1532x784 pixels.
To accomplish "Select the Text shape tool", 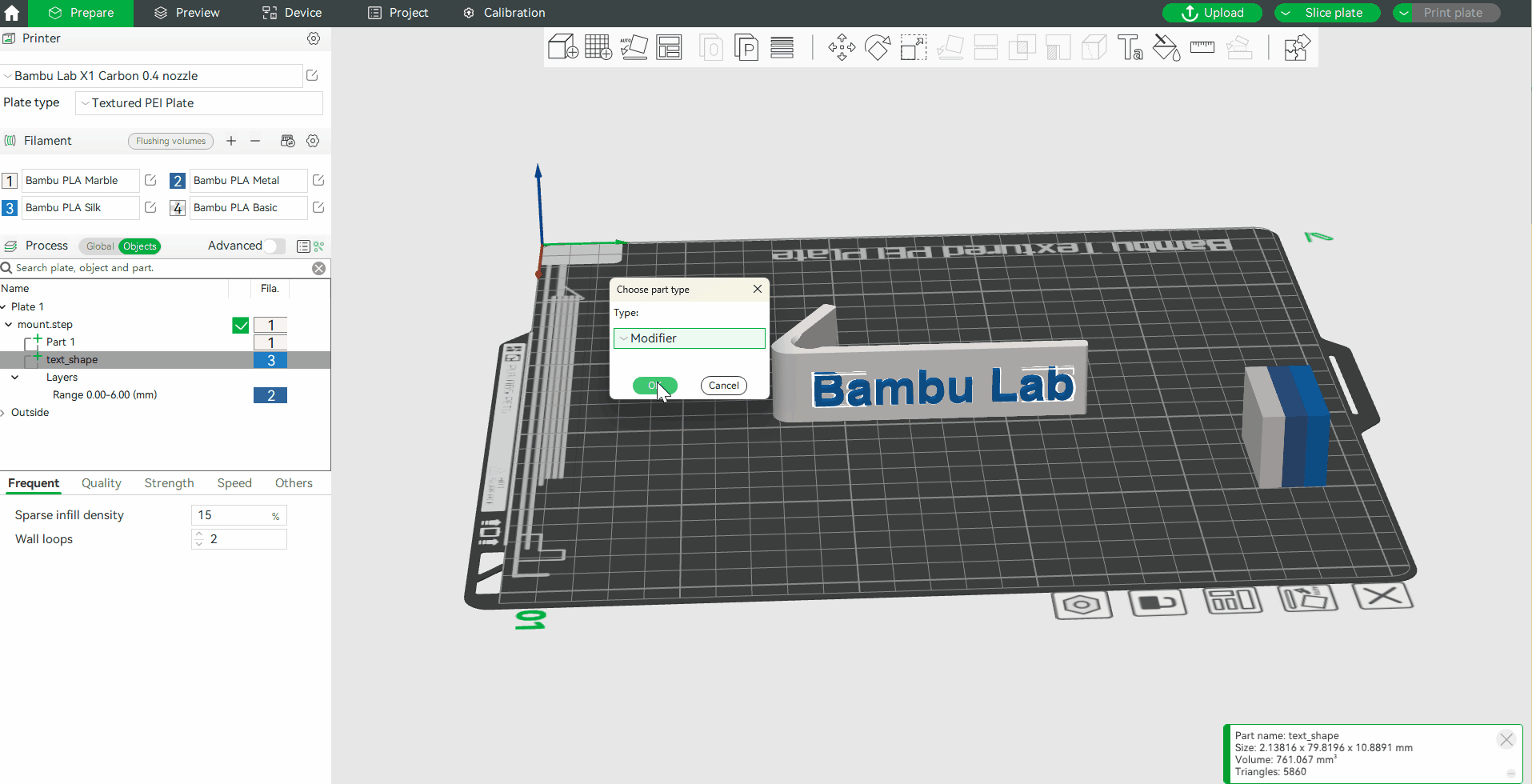I will (x=1130, y=47).
